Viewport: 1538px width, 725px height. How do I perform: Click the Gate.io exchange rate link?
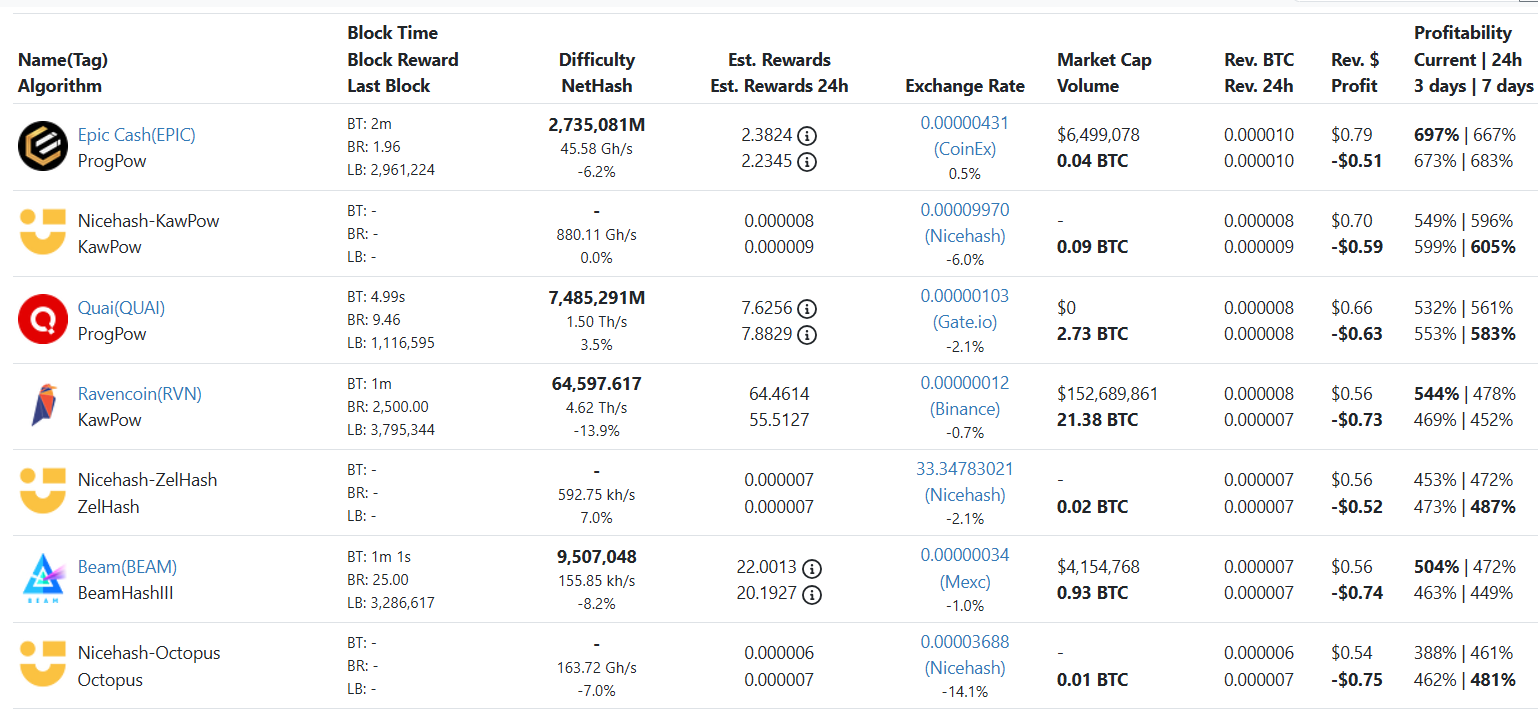[x=964, y=322]
